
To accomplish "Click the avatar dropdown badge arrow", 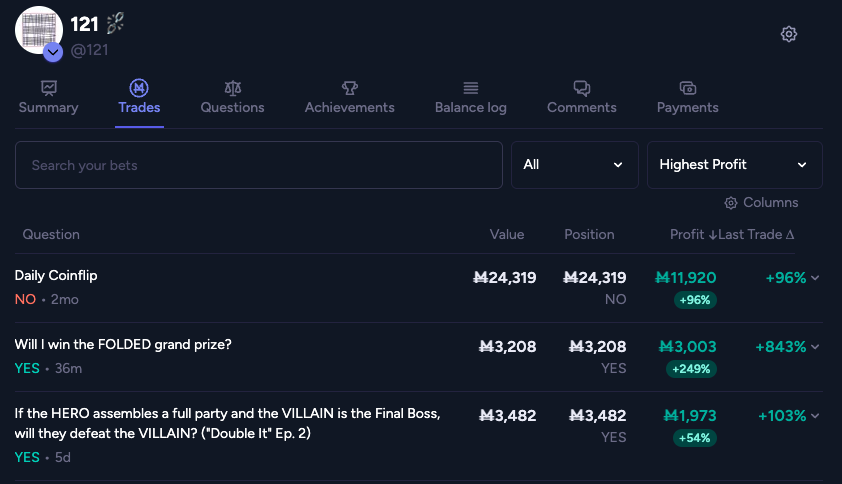I will 53,52.
